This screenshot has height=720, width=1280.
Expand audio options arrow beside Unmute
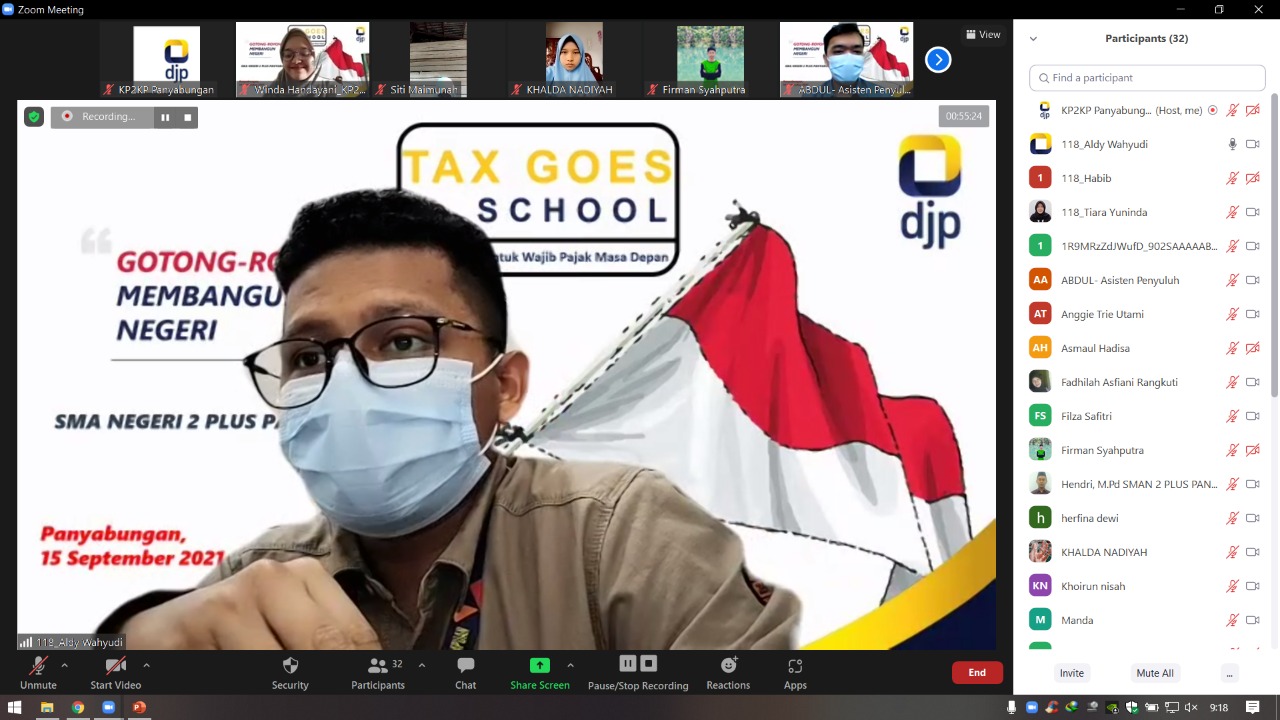pos(65,665)
